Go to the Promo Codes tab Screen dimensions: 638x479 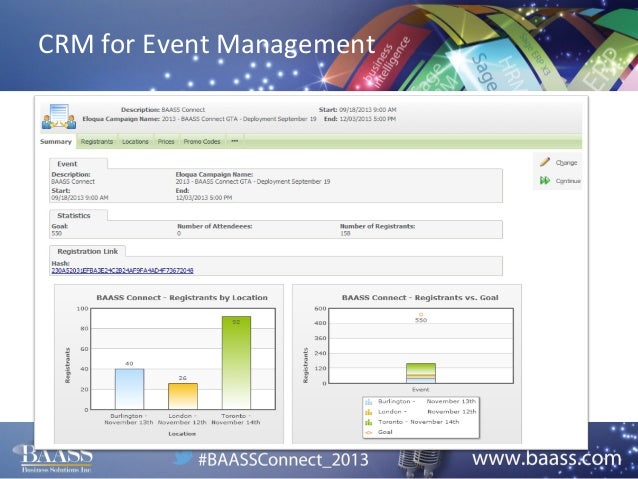tap(202, 142)
